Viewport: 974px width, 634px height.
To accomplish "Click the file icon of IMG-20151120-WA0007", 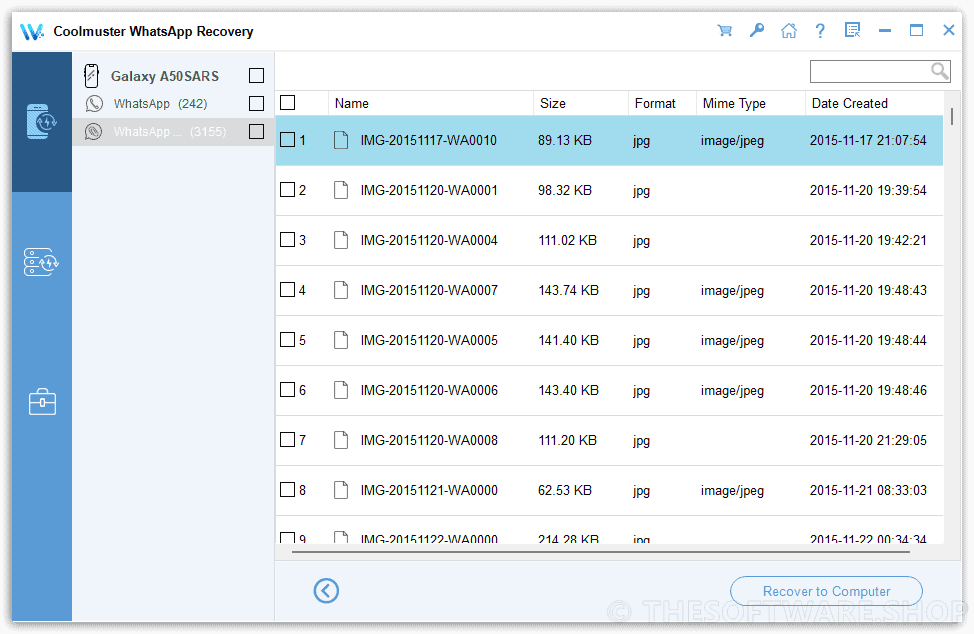I will click(341, 290).
